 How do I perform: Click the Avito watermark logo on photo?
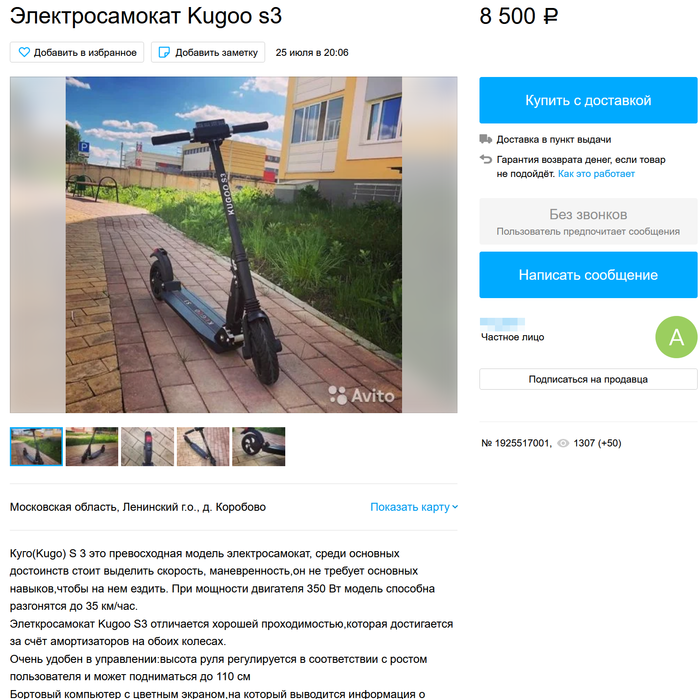tap(362, 395)
